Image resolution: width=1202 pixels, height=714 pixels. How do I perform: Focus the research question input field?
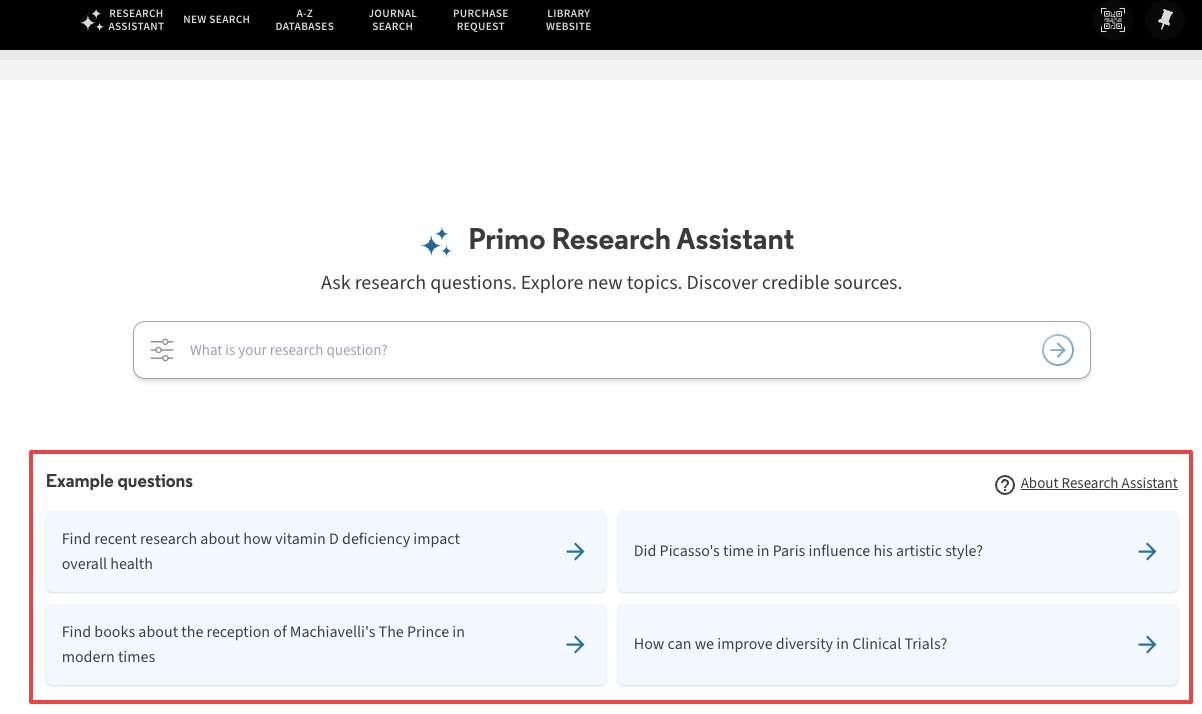point(600,350)
